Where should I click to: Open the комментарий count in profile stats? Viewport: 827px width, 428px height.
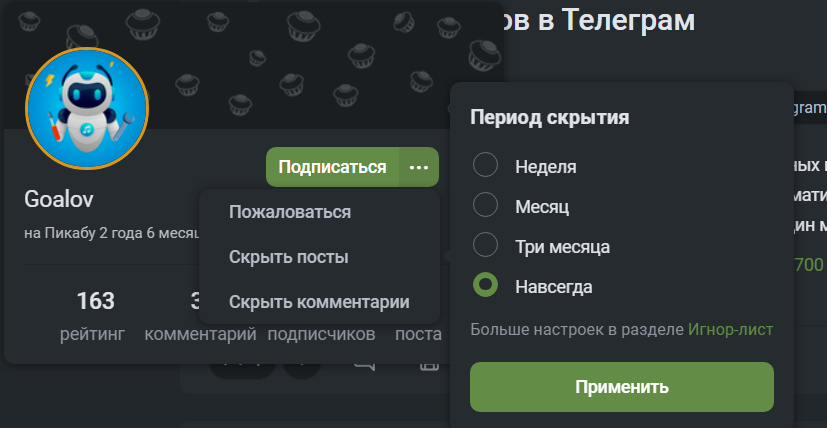click(x=200, y=334)
